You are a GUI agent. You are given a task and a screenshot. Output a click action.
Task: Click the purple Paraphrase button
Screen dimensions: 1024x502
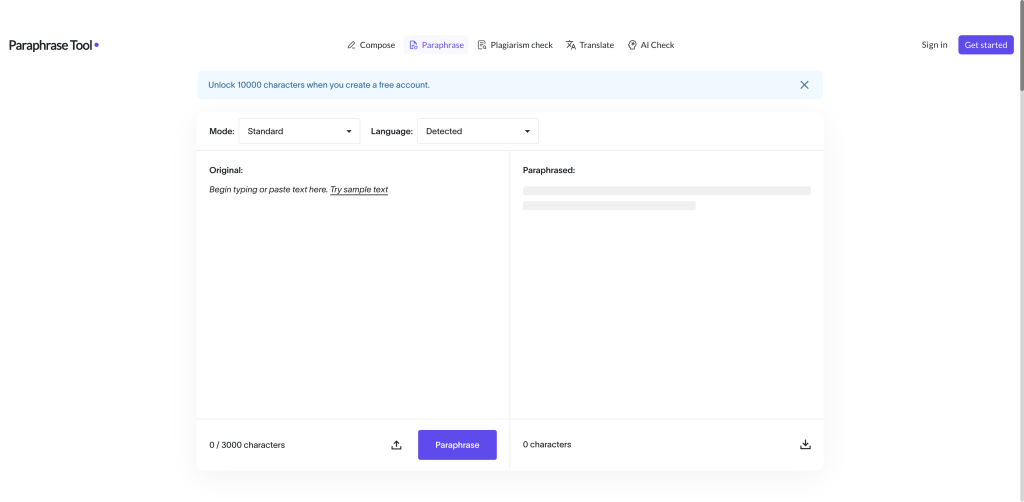coord(457,445)
